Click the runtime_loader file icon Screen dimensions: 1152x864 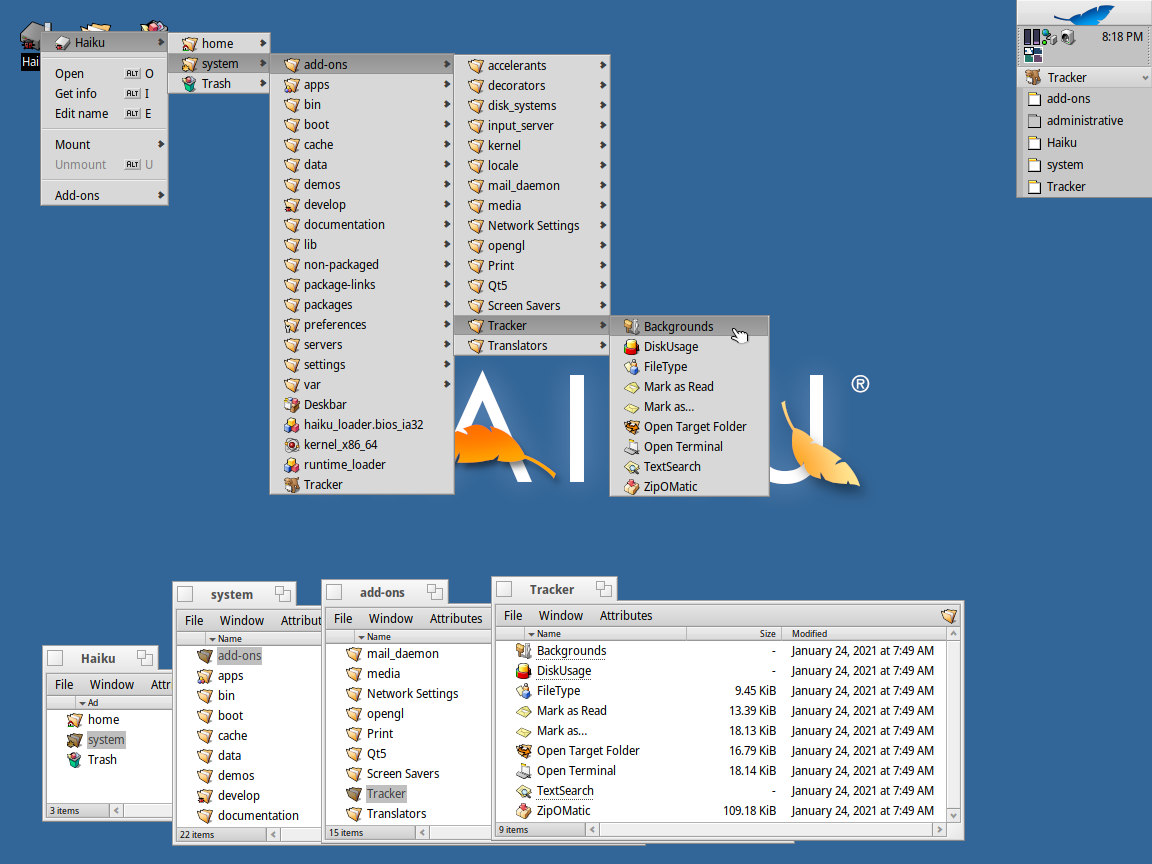click(x=292, y=464)
